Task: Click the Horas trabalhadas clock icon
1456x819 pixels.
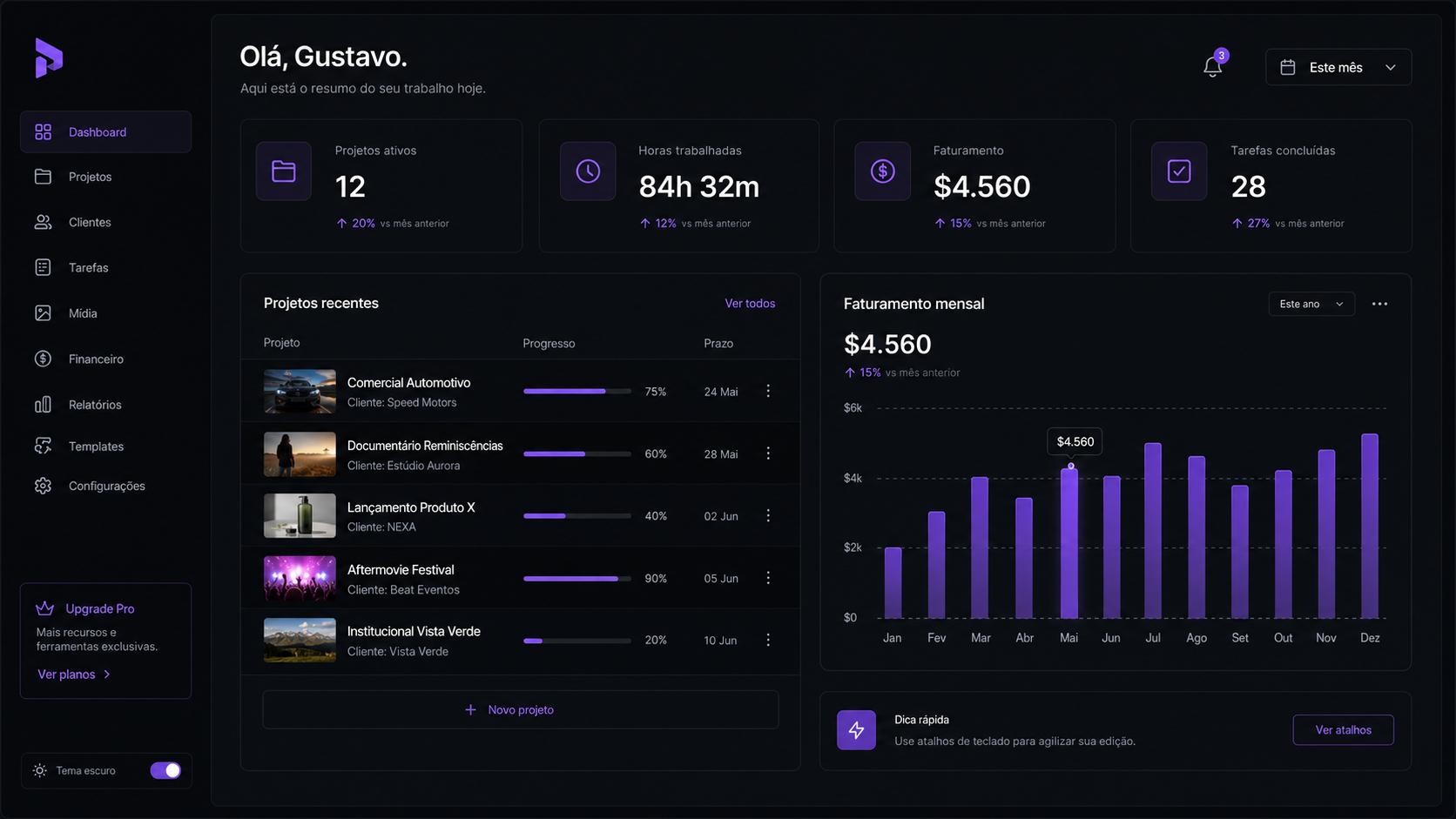Action: tap(588, 171)
